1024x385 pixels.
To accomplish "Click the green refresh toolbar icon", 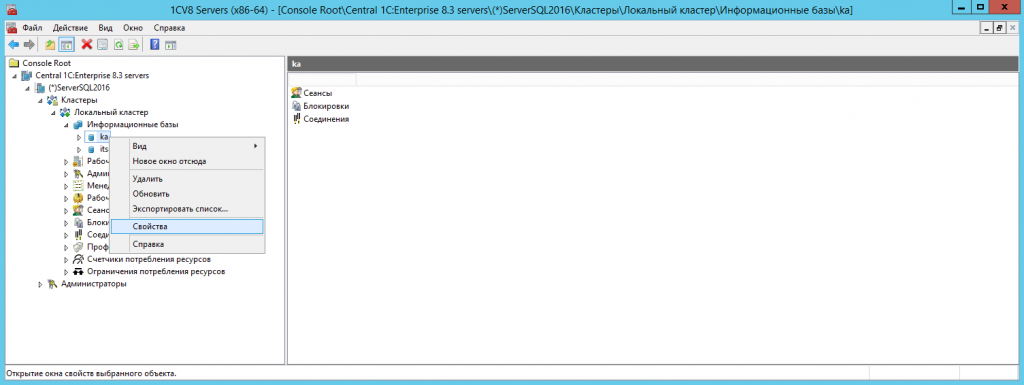I will (x=118, y=45).
